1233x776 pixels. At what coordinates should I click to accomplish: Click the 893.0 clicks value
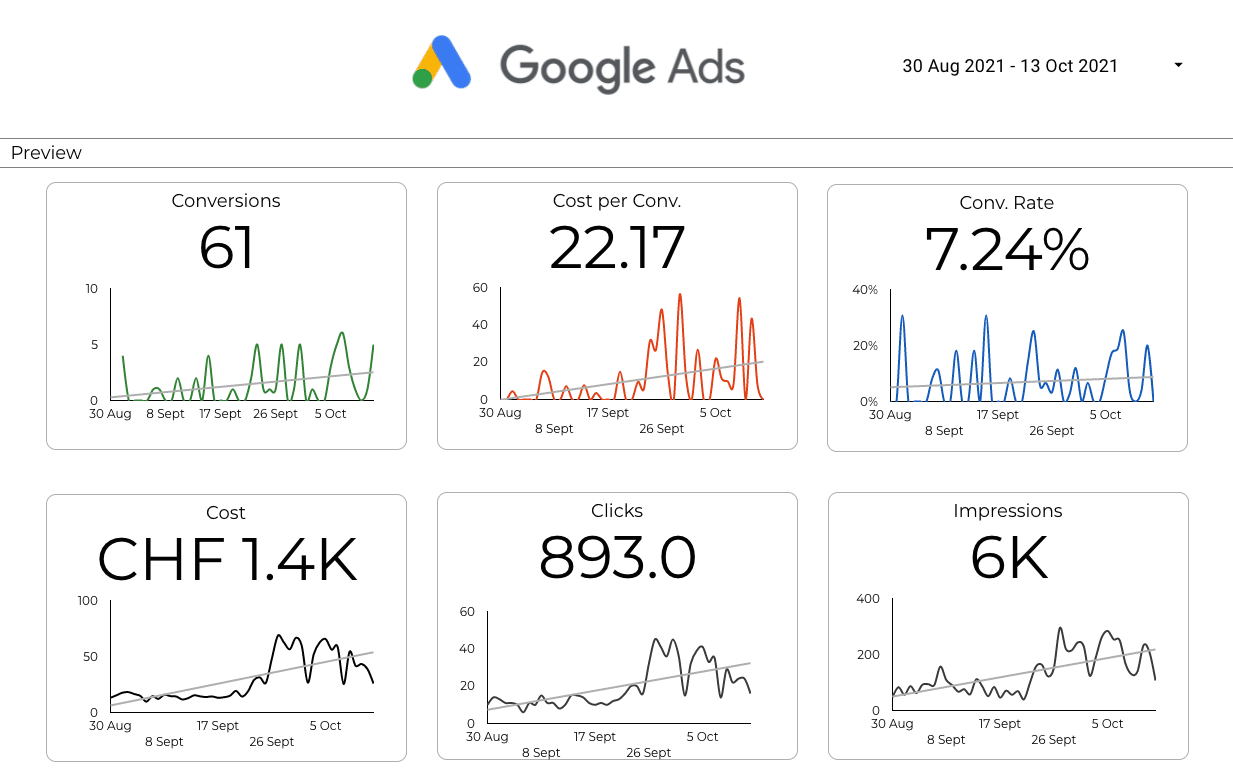617,557
